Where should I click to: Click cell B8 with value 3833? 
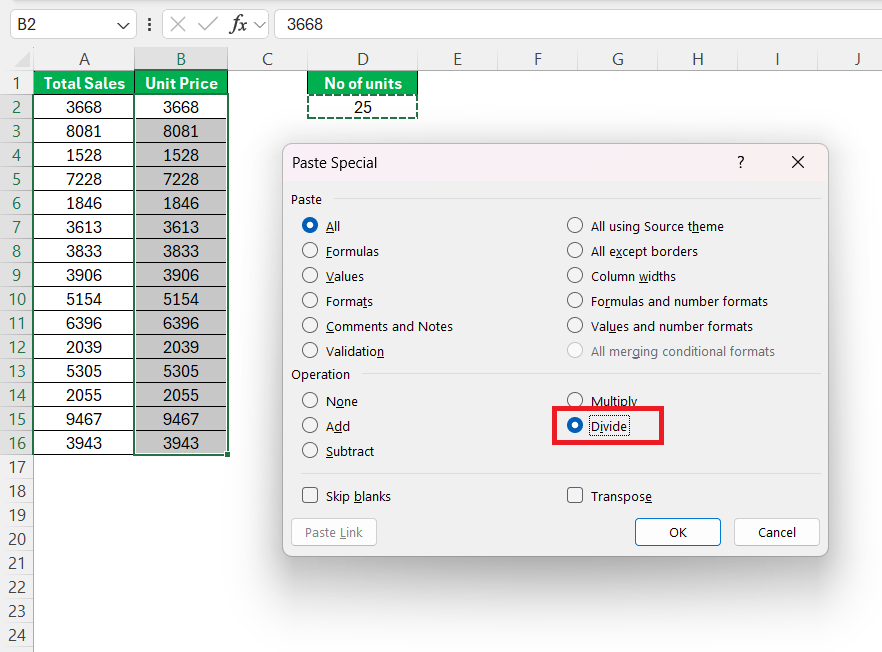pyautogui.click(x=181, y=251)
